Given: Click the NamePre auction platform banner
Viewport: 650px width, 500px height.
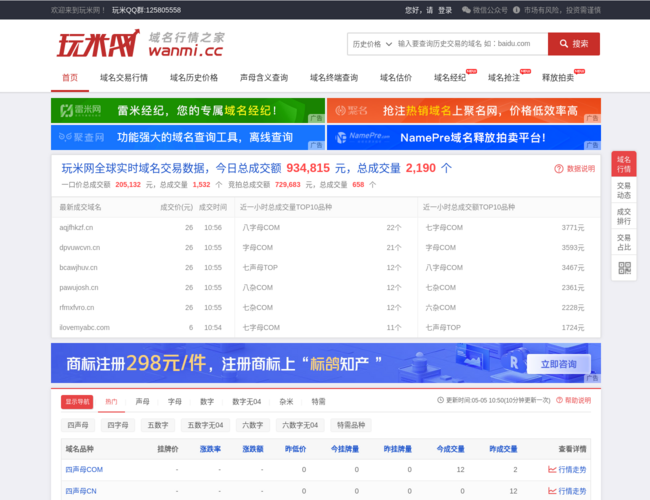Looking at the screenshot, I should (x=464, y=137).
